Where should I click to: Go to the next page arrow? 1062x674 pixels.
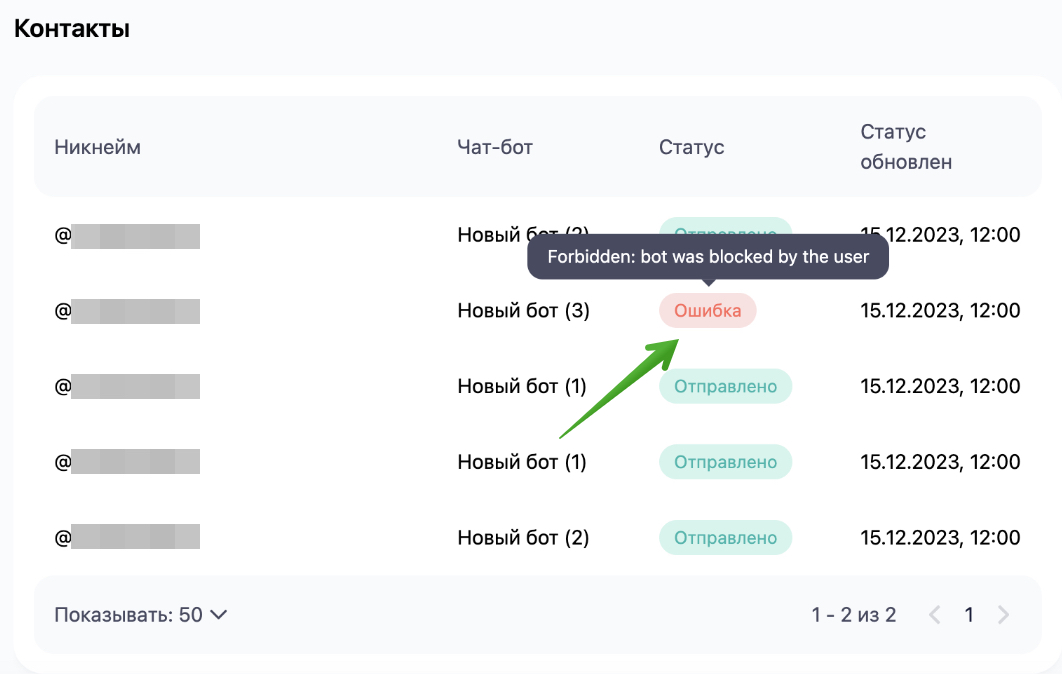point(1003,614)
